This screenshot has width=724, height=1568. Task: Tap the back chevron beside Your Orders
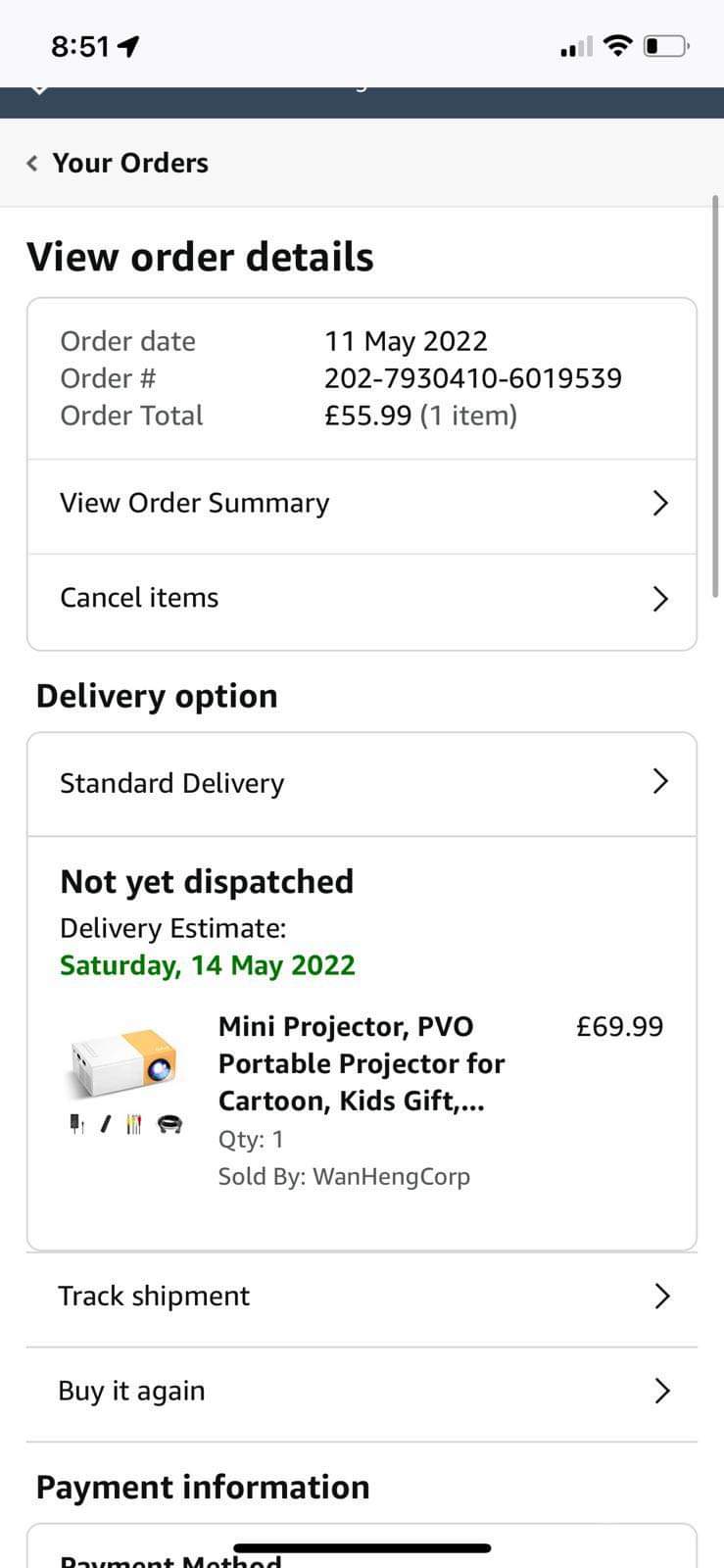point(32,163)
